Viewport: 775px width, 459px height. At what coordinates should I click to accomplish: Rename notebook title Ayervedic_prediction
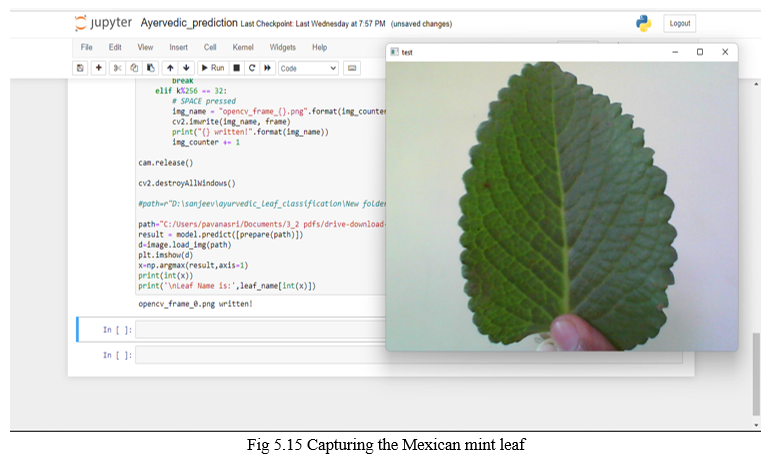click(x=189, y=23)
